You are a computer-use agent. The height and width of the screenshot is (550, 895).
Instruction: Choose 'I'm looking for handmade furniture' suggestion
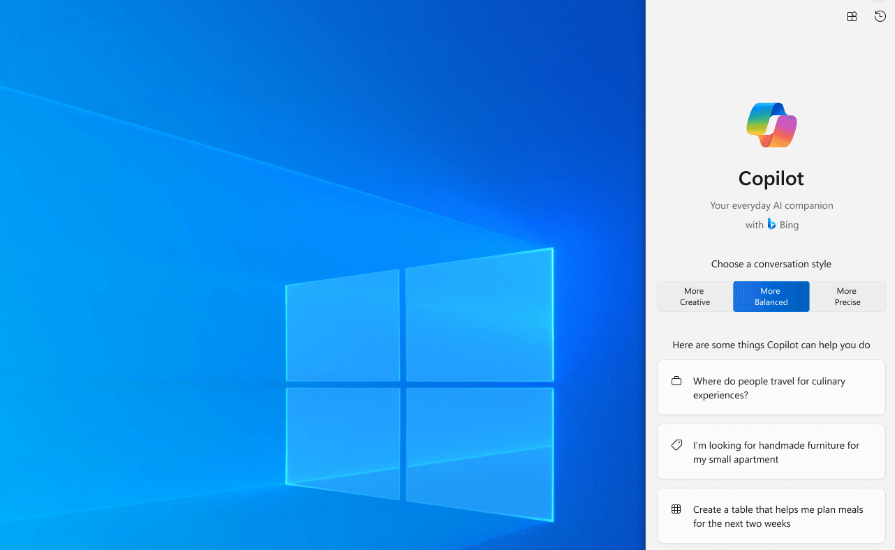[771, 452]
